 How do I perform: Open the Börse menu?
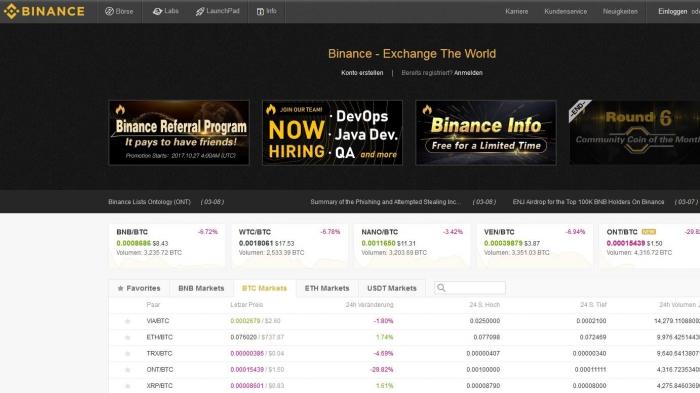tap(119, 11)
